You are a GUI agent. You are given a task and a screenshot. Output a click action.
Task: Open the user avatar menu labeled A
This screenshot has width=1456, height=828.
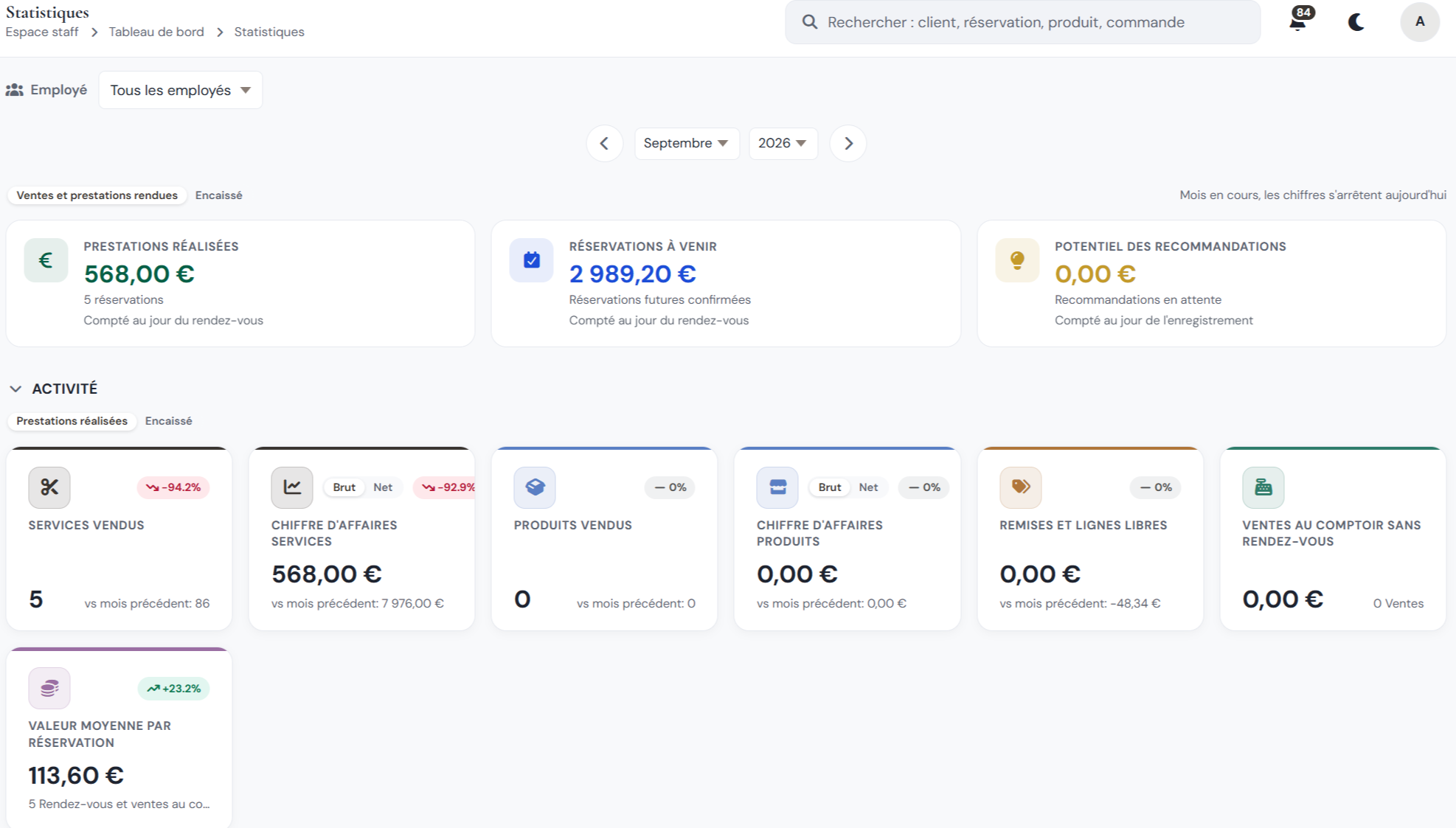tap(1420, 22)
